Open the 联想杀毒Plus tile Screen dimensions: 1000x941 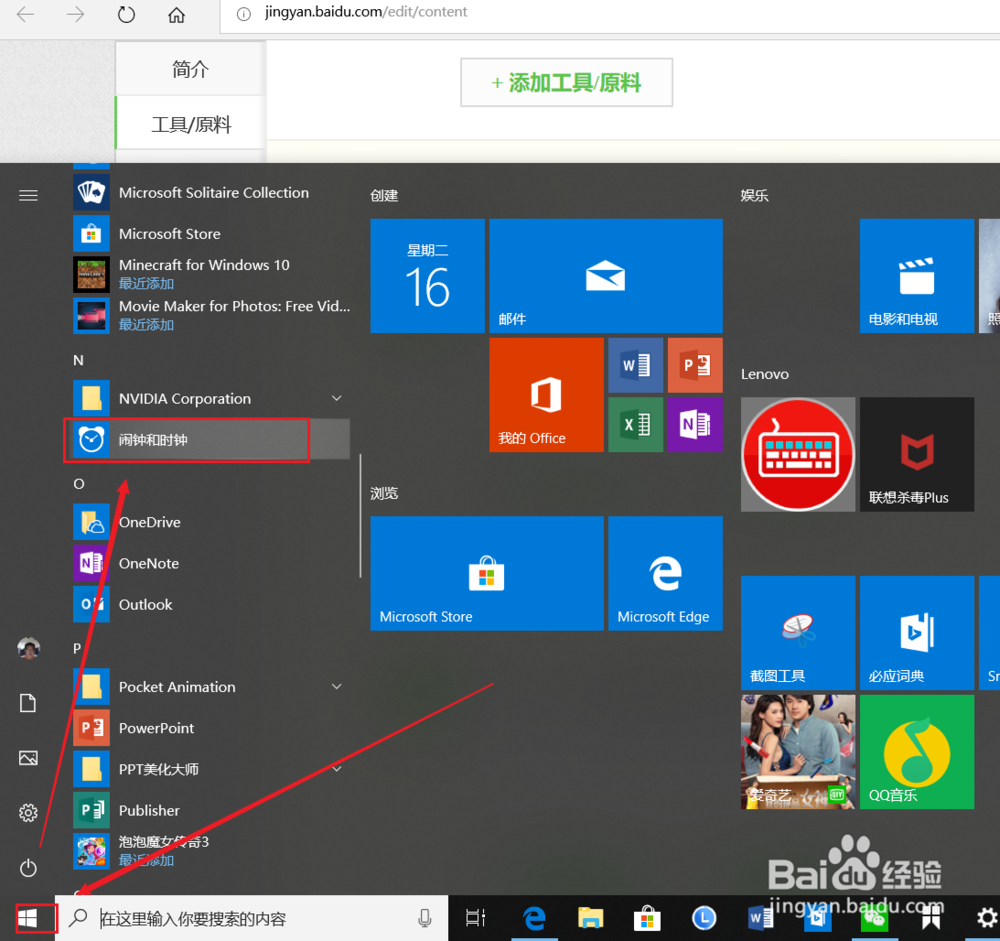pos(916,454)
